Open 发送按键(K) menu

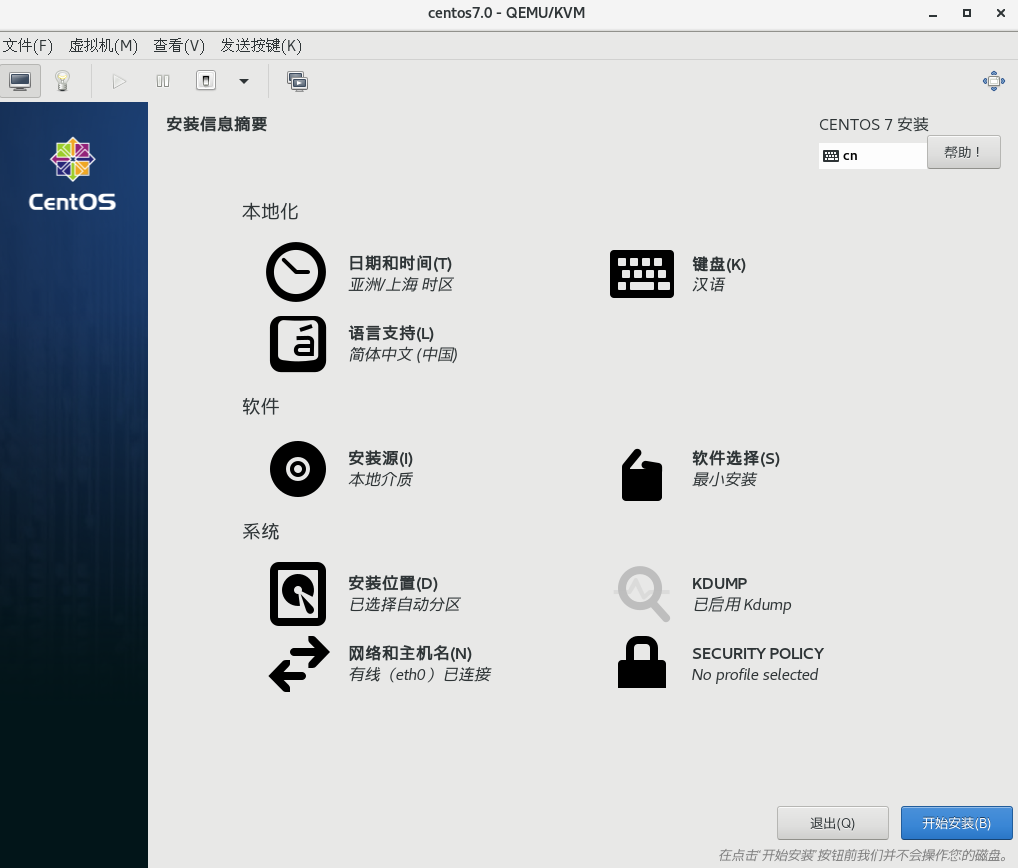[x=261, y=45]
